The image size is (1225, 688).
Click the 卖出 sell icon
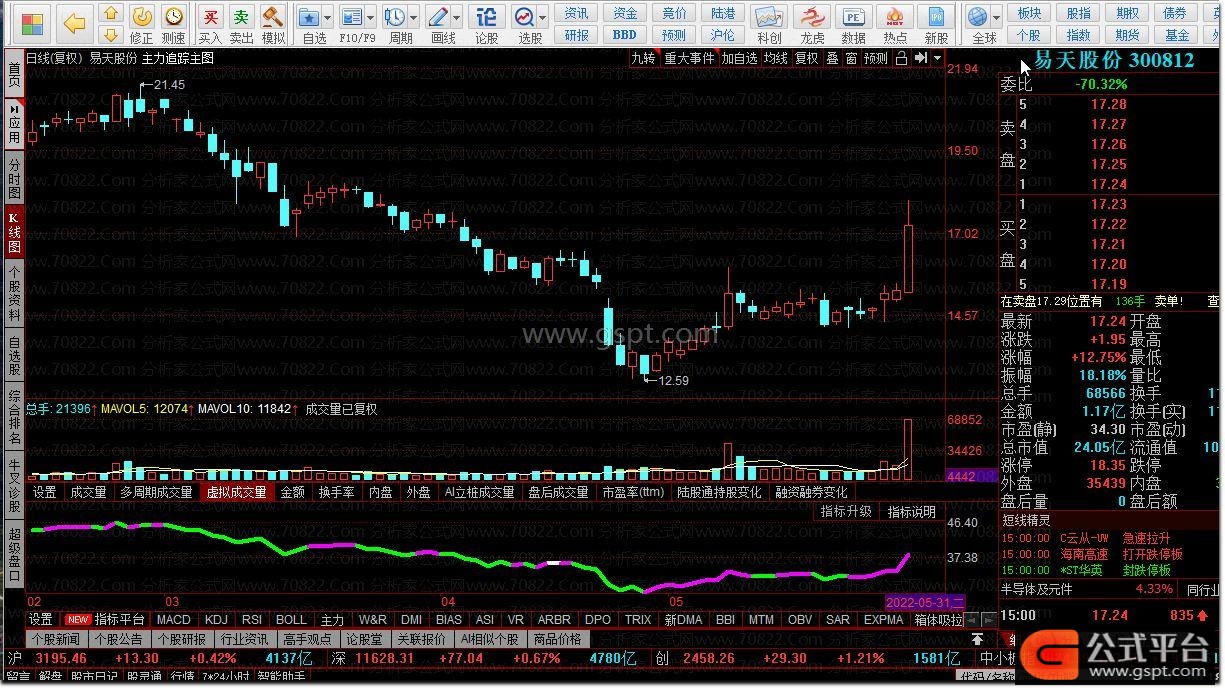point(241,16)
